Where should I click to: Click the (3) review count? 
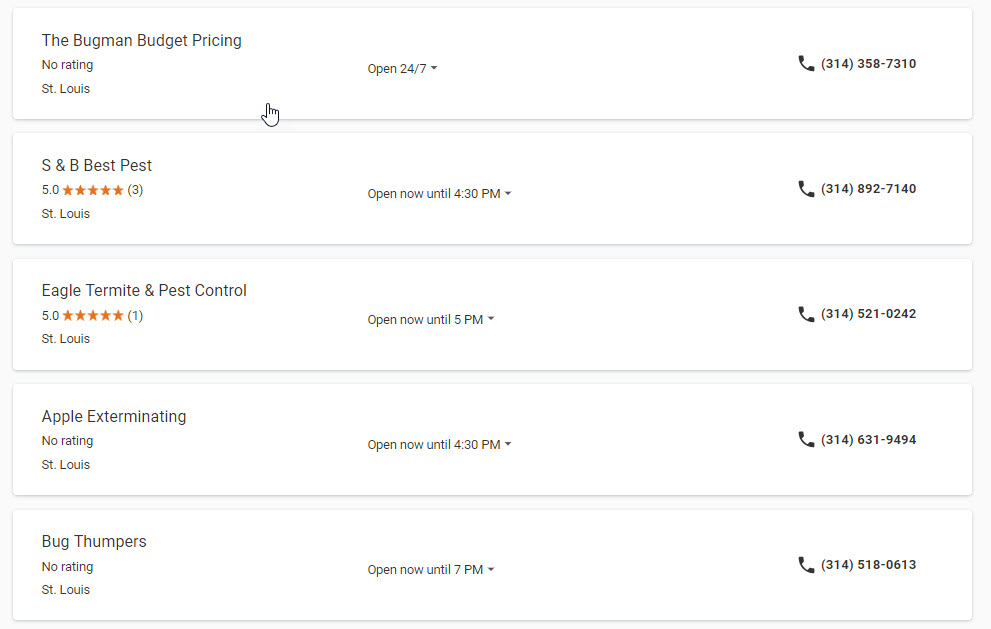pos(135,190)
